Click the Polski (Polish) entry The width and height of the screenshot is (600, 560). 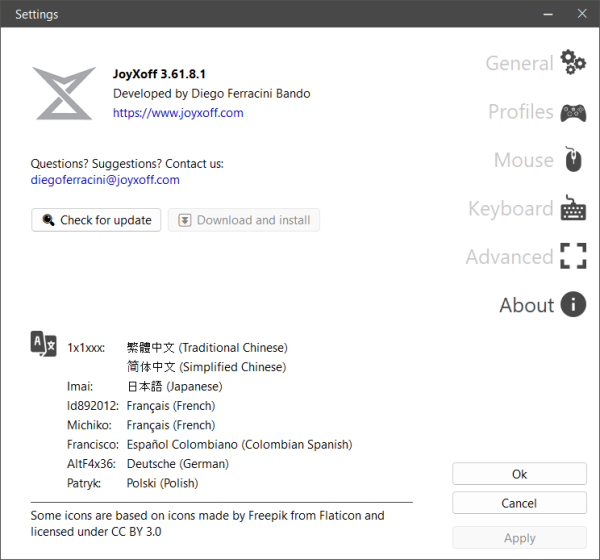pyautogui.click(x=162, y=483)
